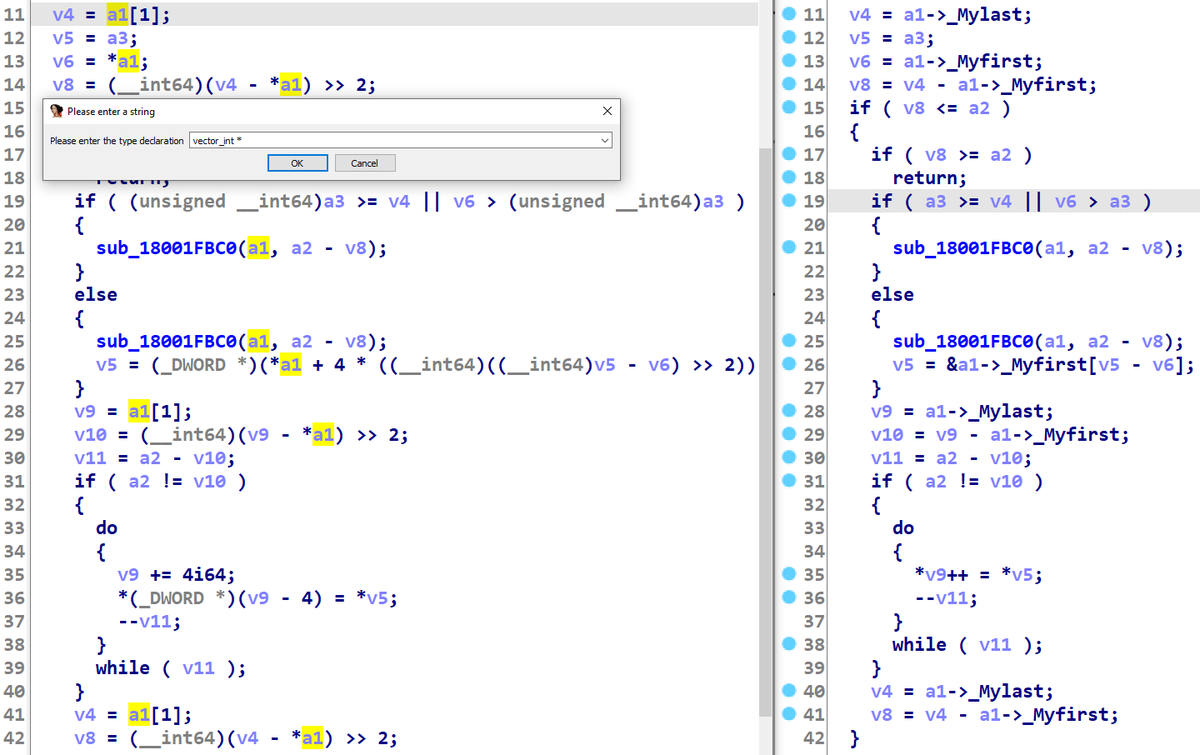Screen dimensions: 1200x755
Task: Click 'if ( v8 <= a2 )' in right pane
Action: click(929, 108)
